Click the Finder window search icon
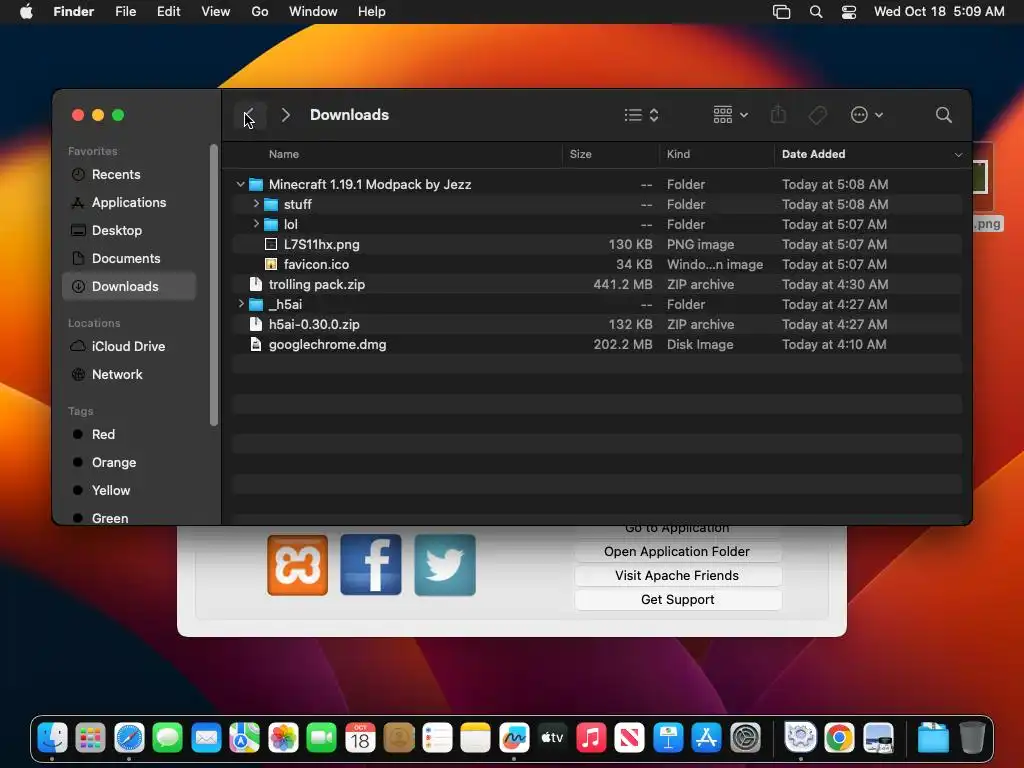The width and height of the screenshot is (1024, 768). point(943,116)
